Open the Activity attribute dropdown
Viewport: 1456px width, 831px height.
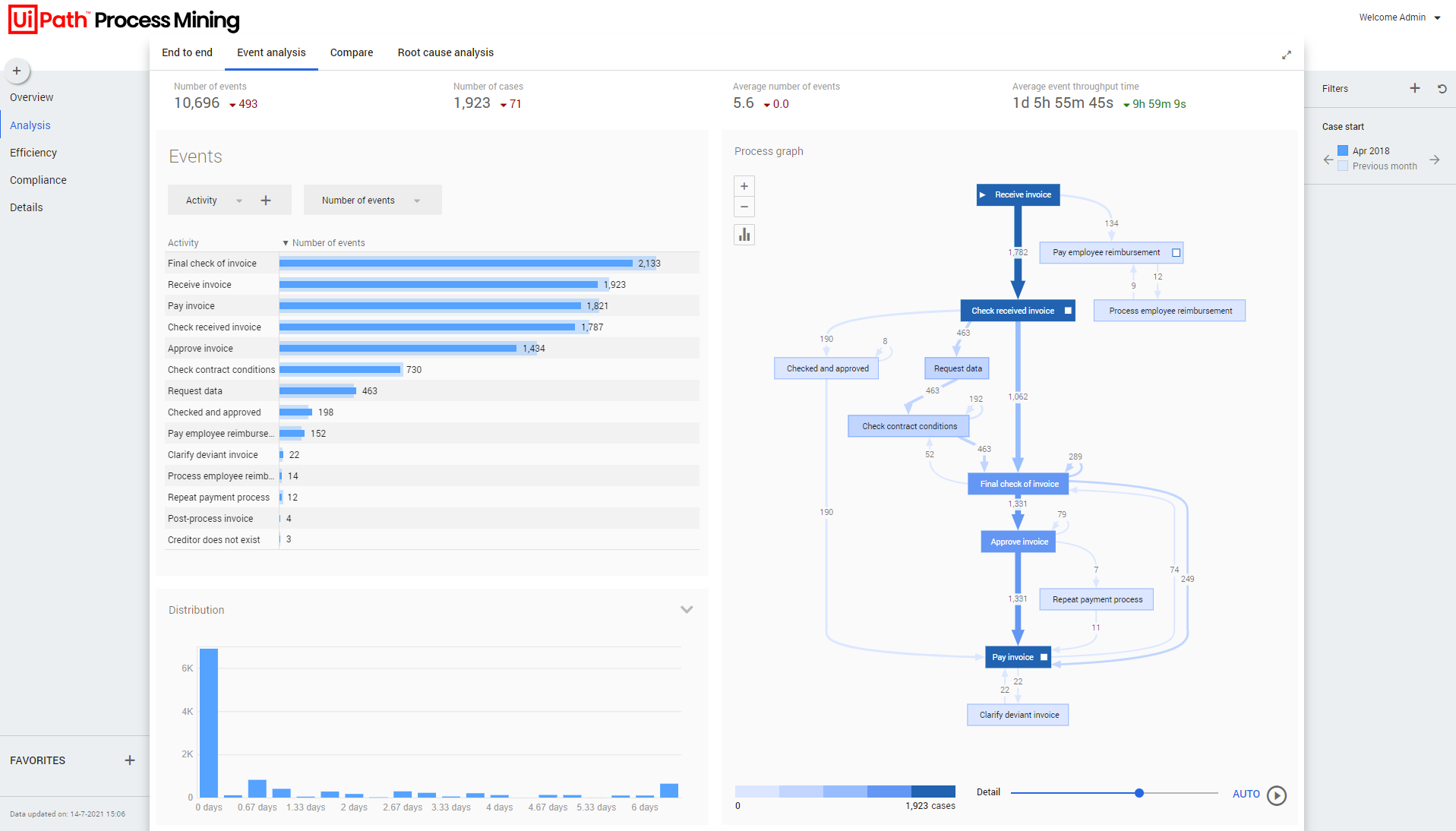(238, 201)
